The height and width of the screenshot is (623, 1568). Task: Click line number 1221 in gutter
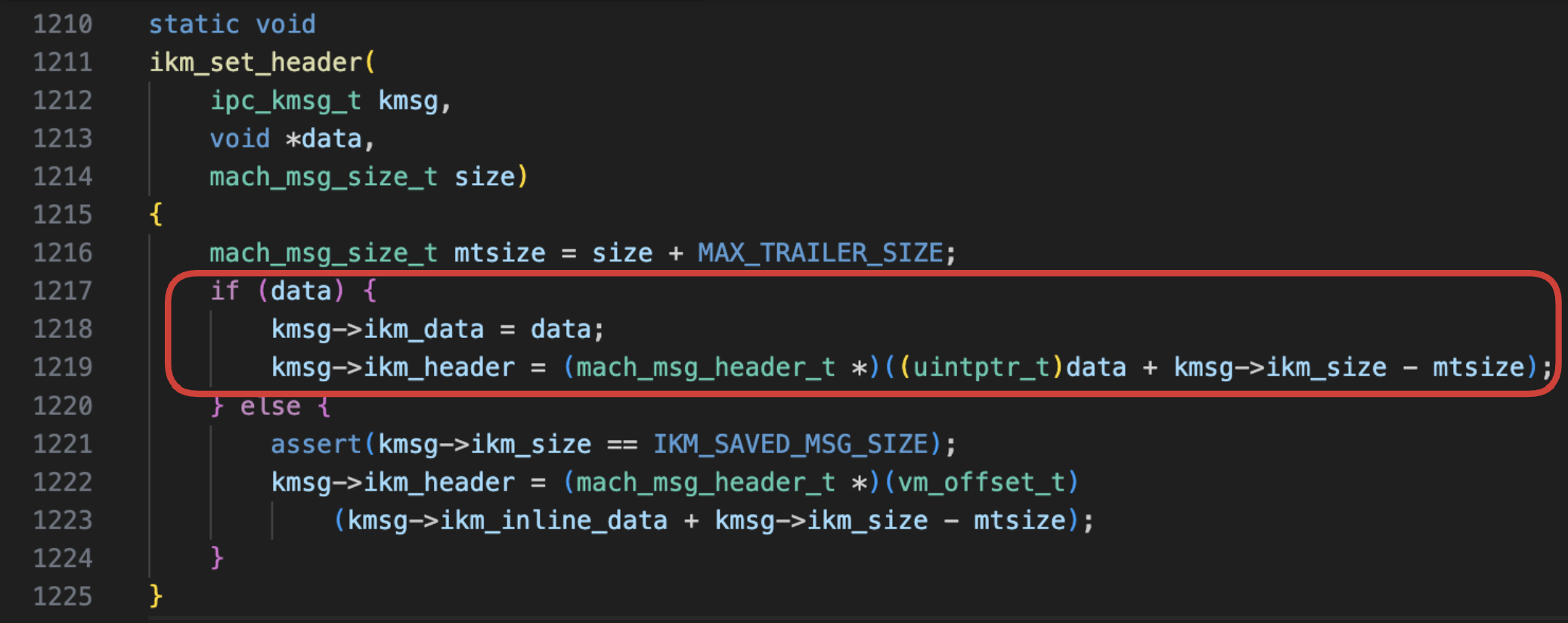pos(63,445)
